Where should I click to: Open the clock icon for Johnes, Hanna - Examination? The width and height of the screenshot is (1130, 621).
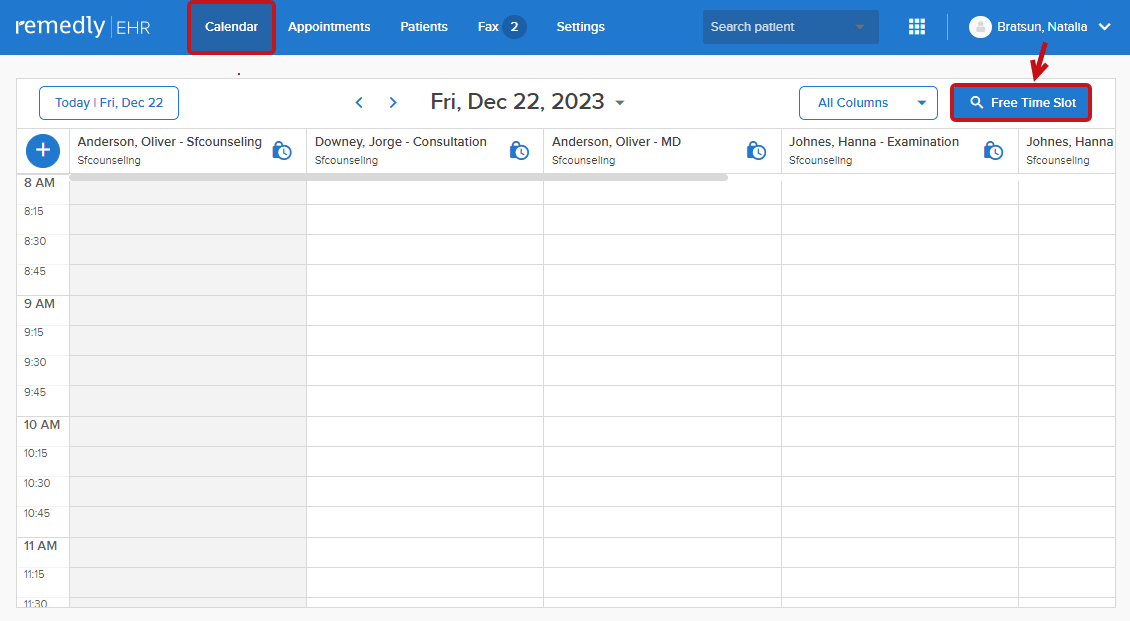coord(993,149)
